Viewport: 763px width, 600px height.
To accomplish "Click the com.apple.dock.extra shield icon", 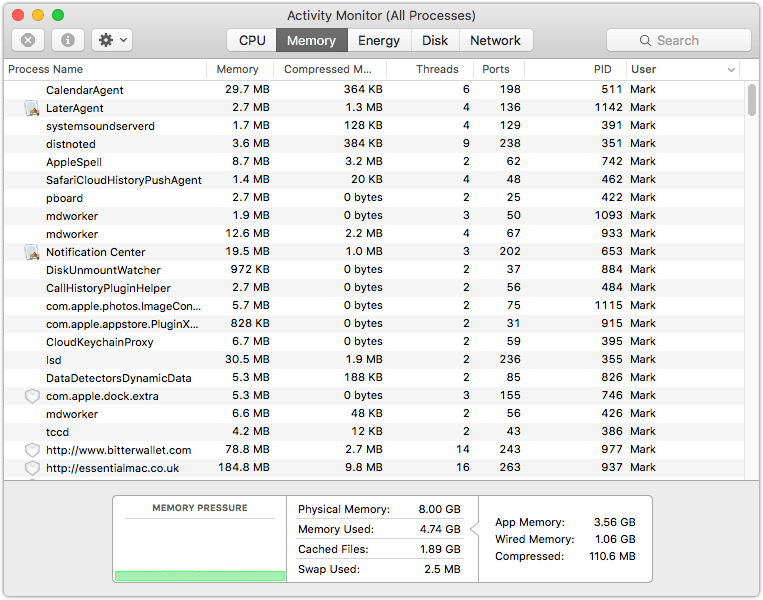I will (x=32, y=396).
